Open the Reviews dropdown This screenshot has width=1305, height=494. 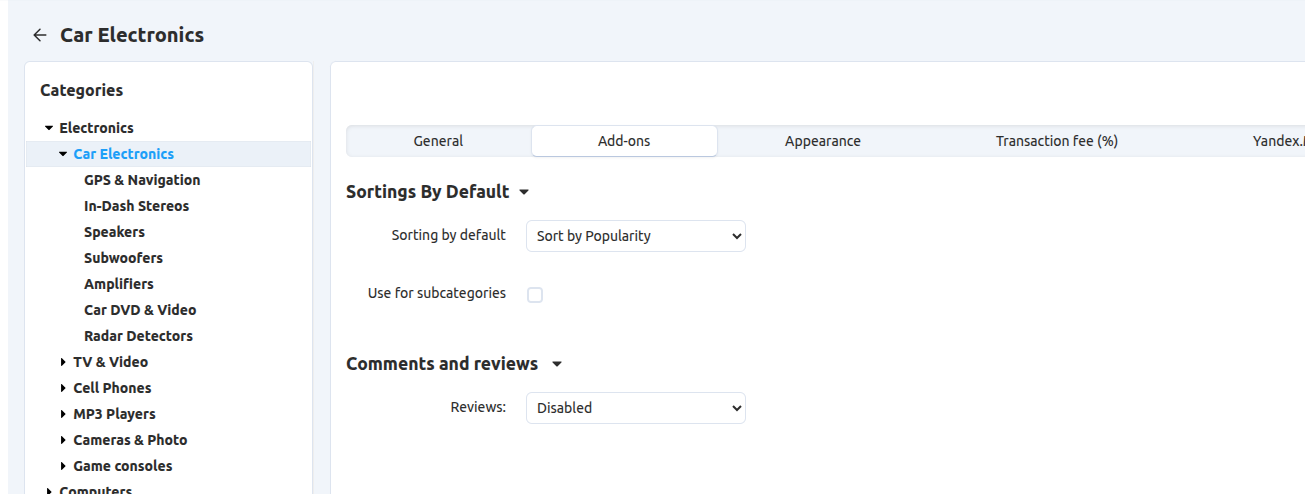635,408
